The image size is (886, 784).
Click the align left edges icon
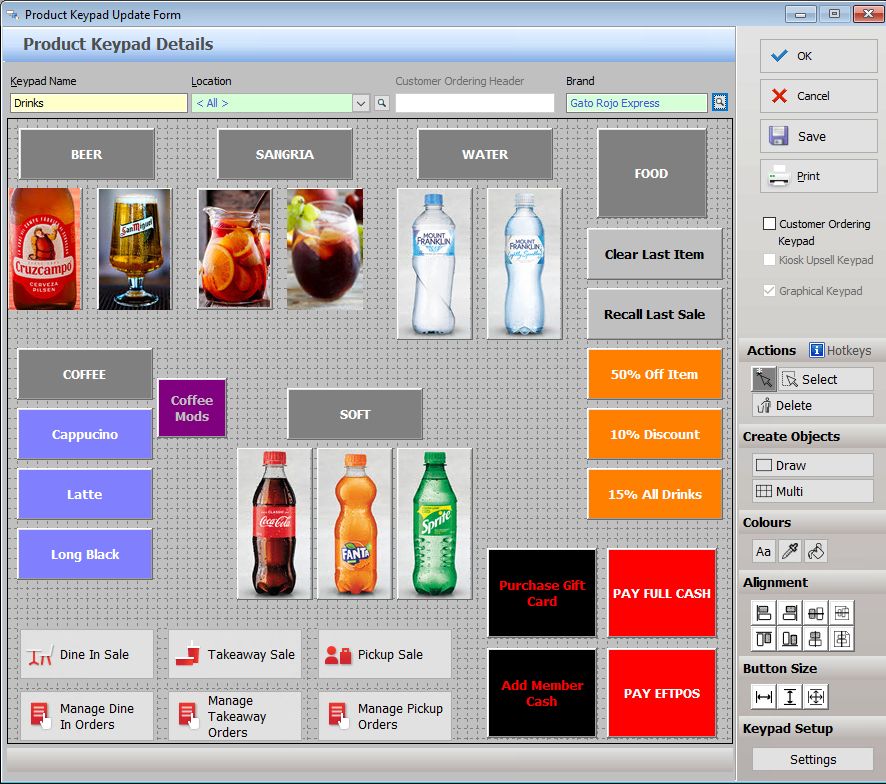764,612
